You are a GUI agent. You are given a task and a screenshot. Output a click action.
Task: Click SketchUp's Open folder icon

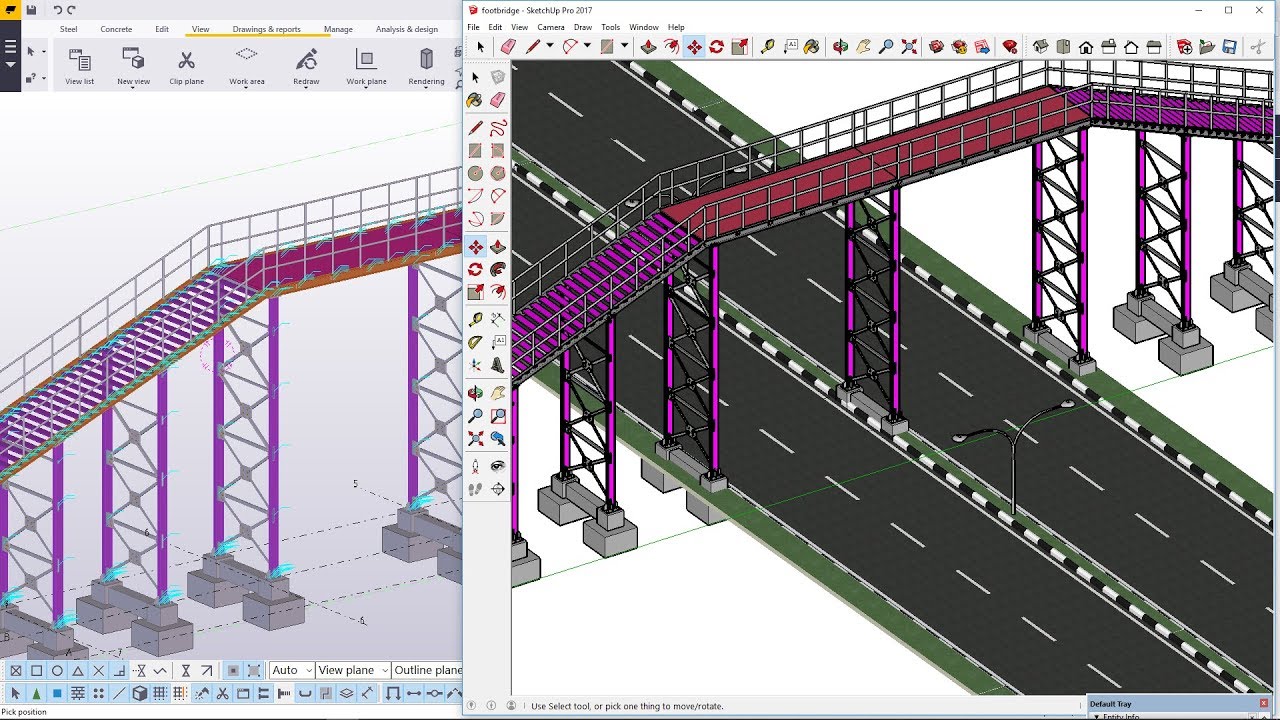(x=1207, y=47)
